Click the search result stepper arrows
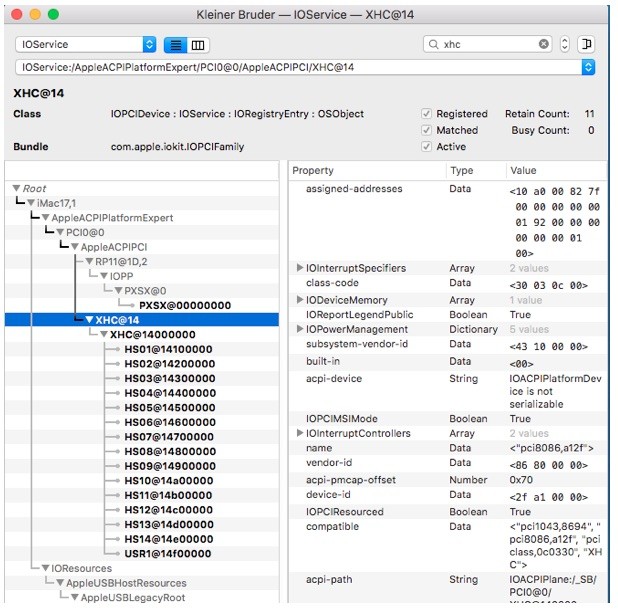618x610 pixels. (x=565, y=45)
